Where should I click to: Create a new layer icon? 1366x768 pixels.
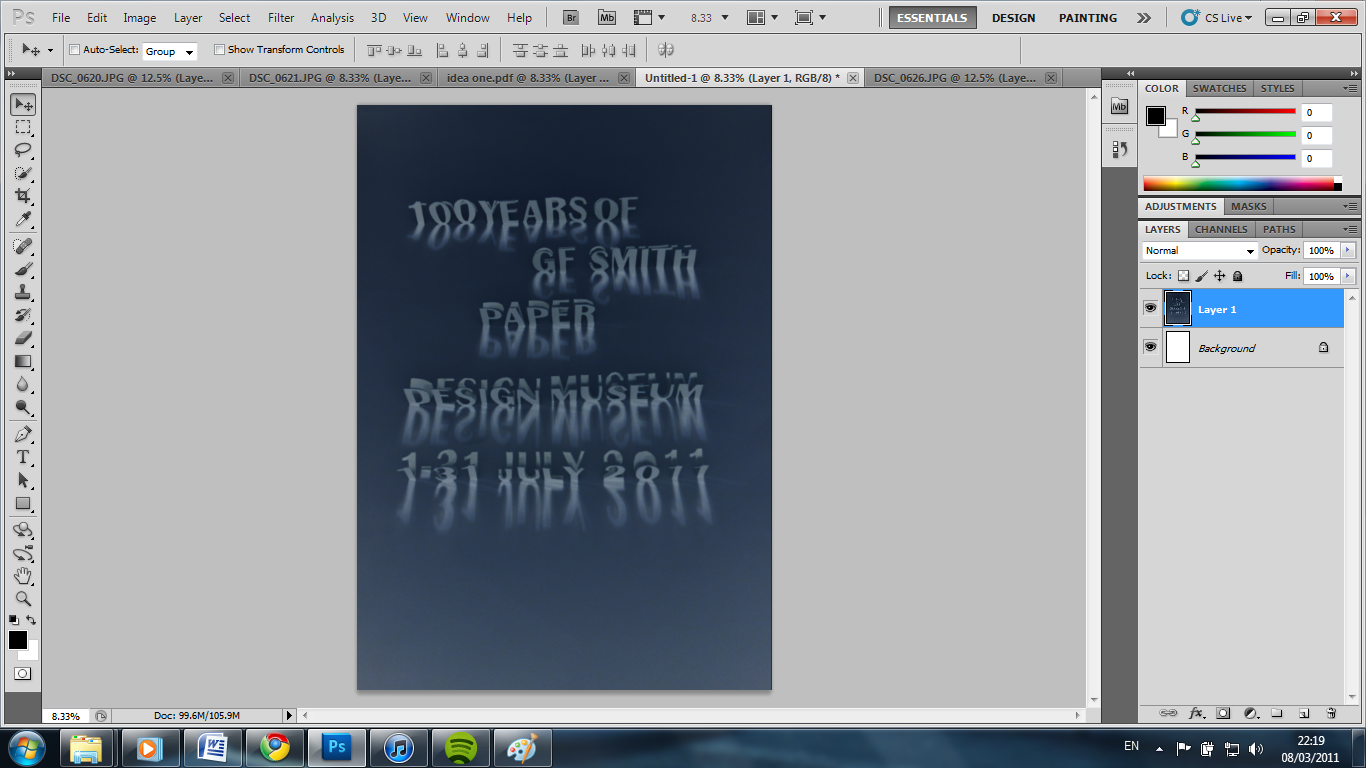pos(1304,713)
